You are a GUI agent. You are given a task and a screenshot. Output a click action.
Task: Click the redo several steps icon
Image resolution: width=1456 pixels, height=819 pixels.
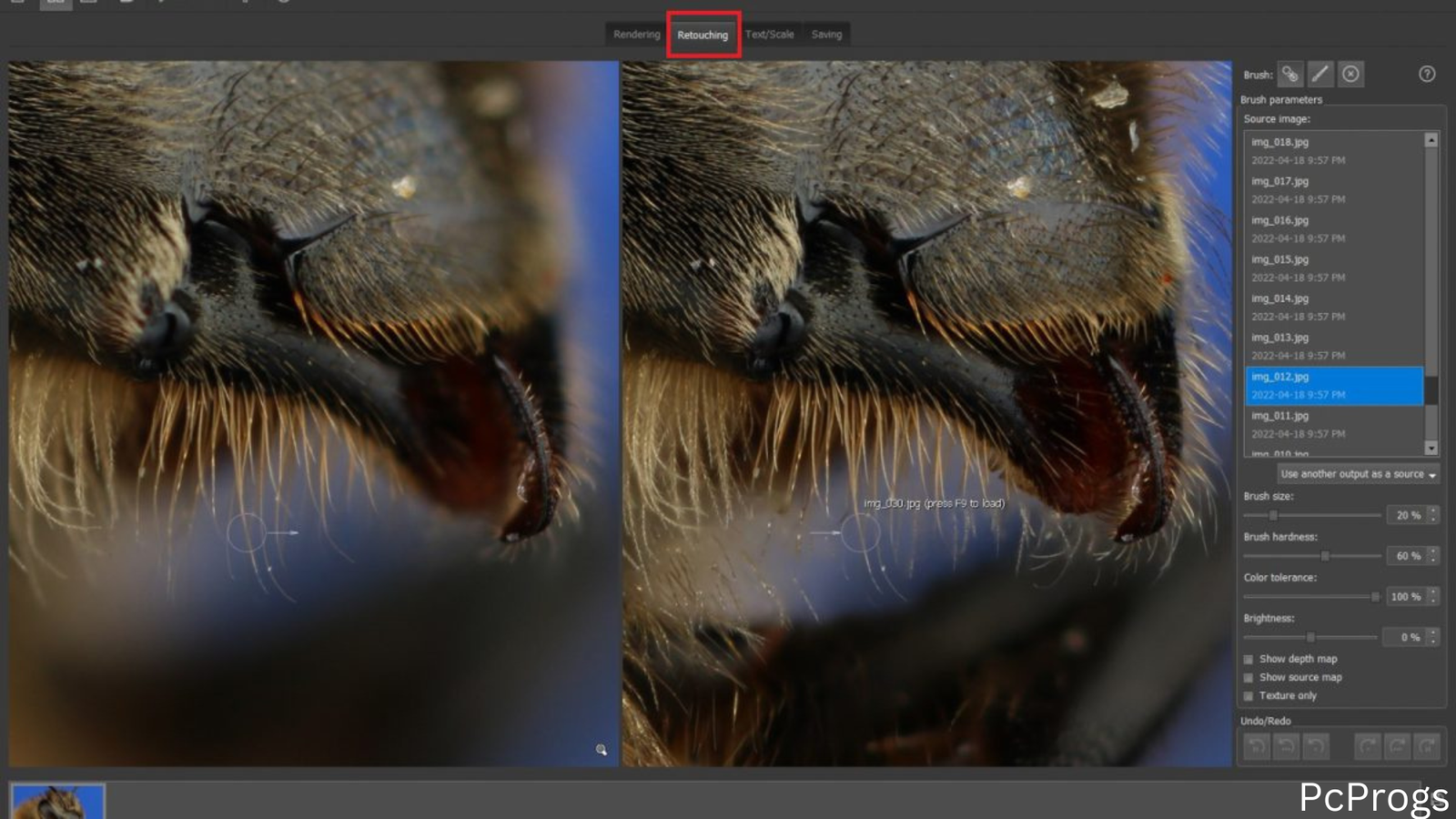tap(1397, 747)
